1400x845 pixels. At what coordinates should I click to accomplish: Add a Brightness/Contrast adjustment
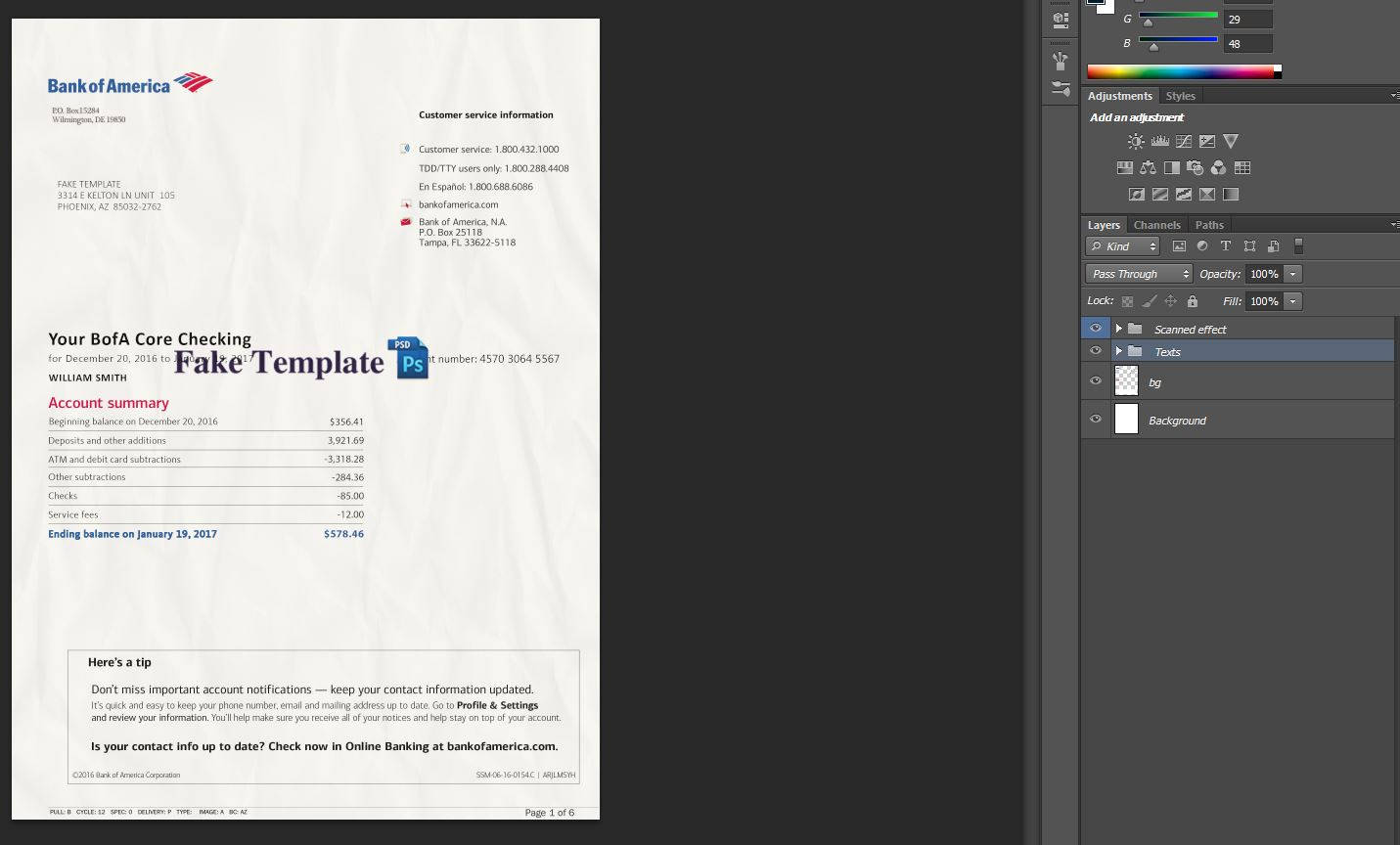[1136, 142]
